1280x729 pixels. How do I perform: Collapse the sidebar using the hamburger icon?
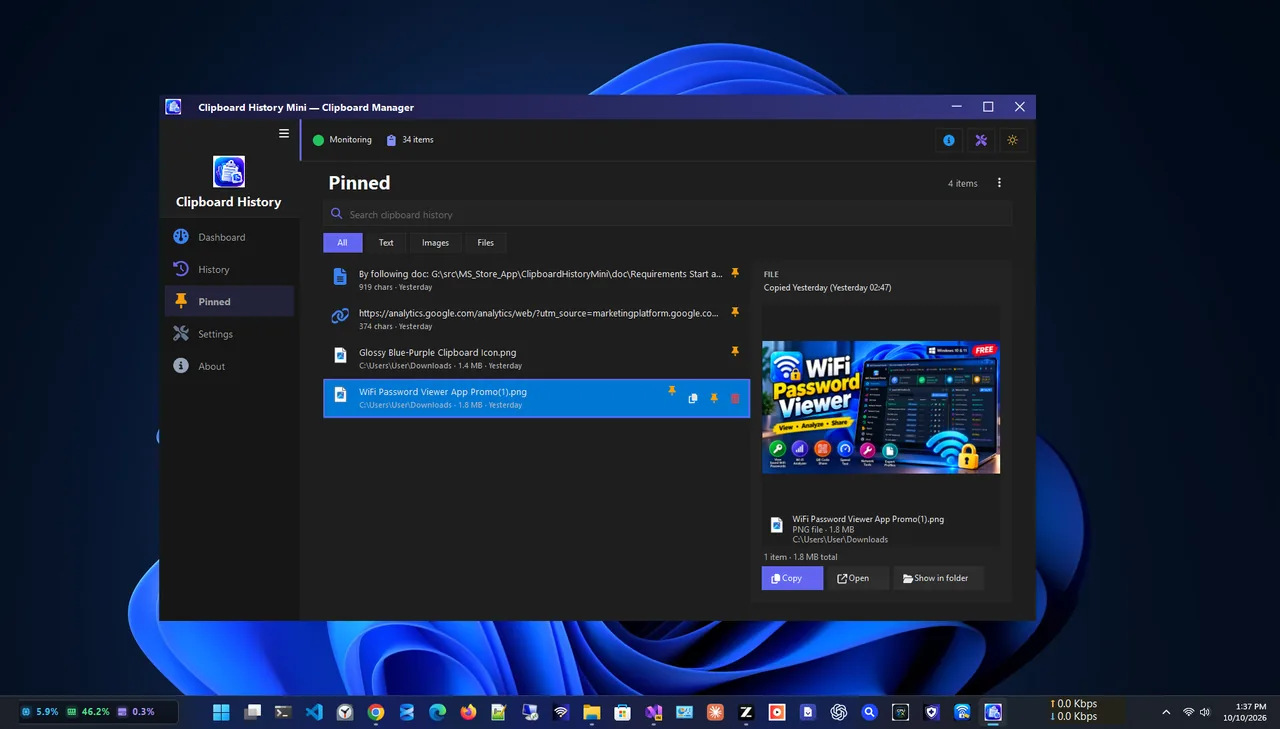[284, 133]
